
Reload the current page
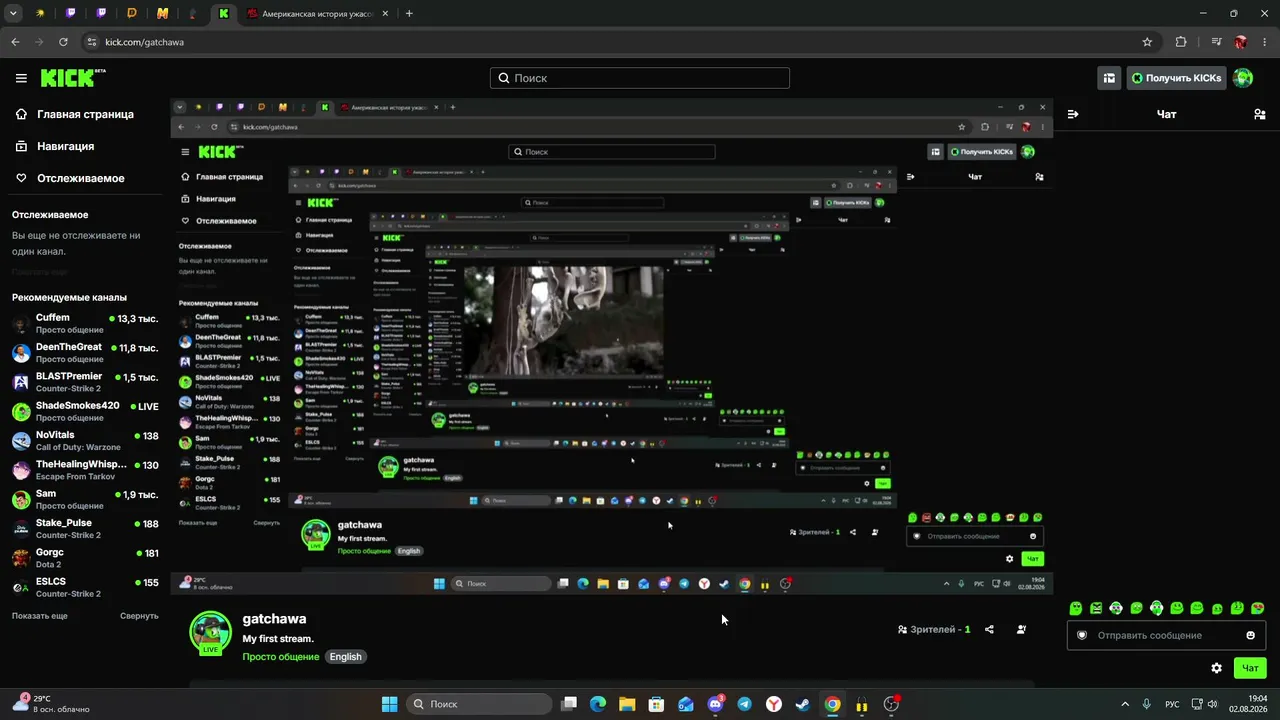pyautogui.click(x=63, y=42)
